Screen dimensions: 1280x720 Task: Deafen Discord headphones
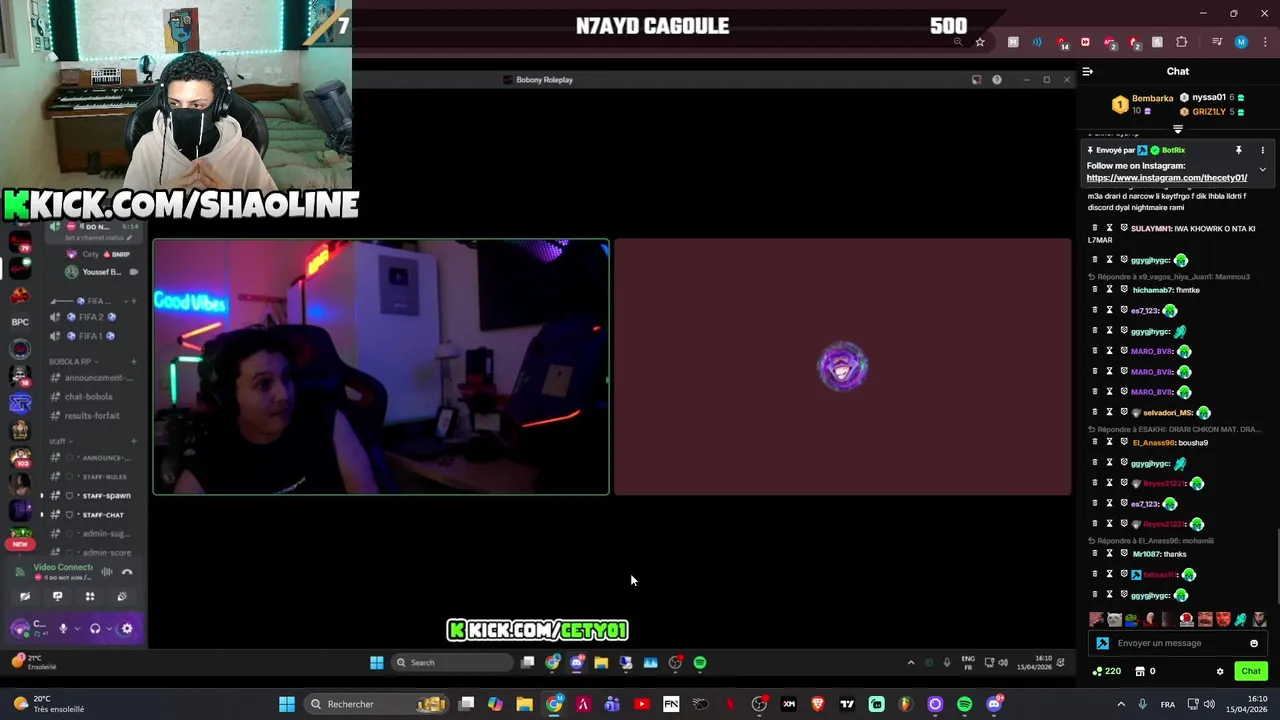click(94, 629)
